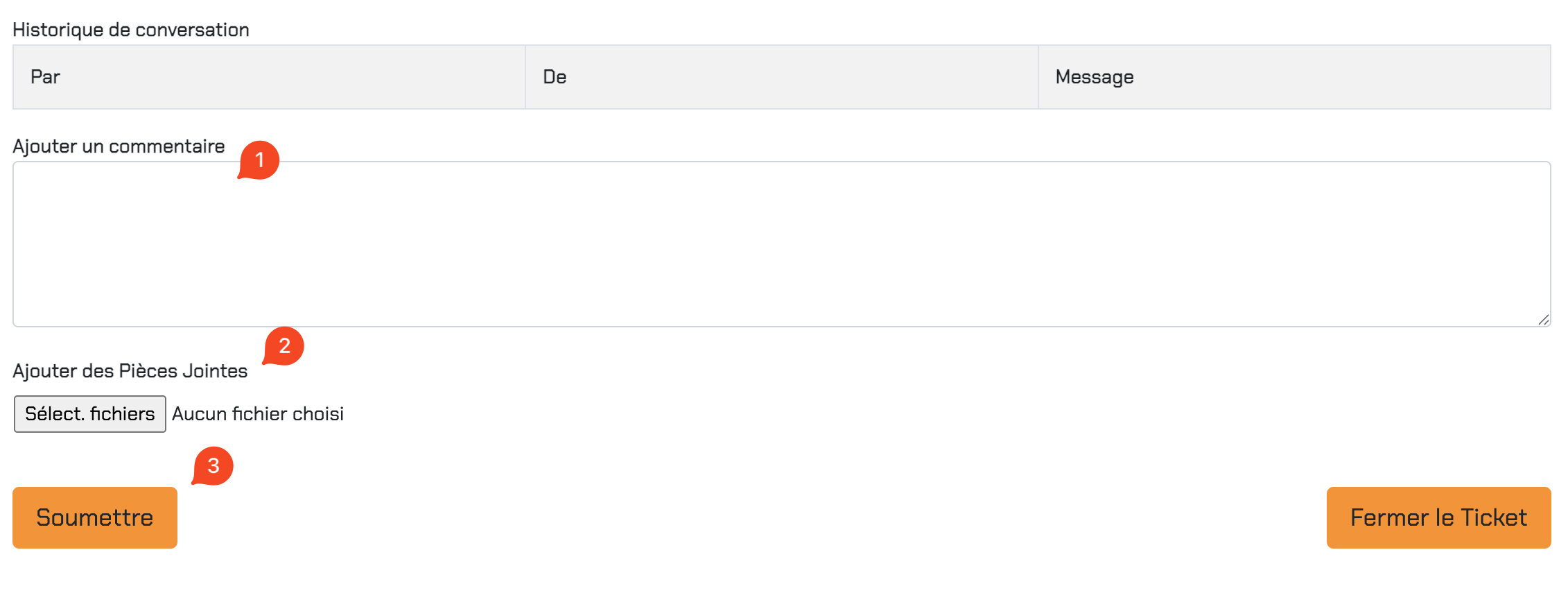Click the Aucun fichier choisi text
Viewport: 1568px width, 602px height.
coord(258,414)
